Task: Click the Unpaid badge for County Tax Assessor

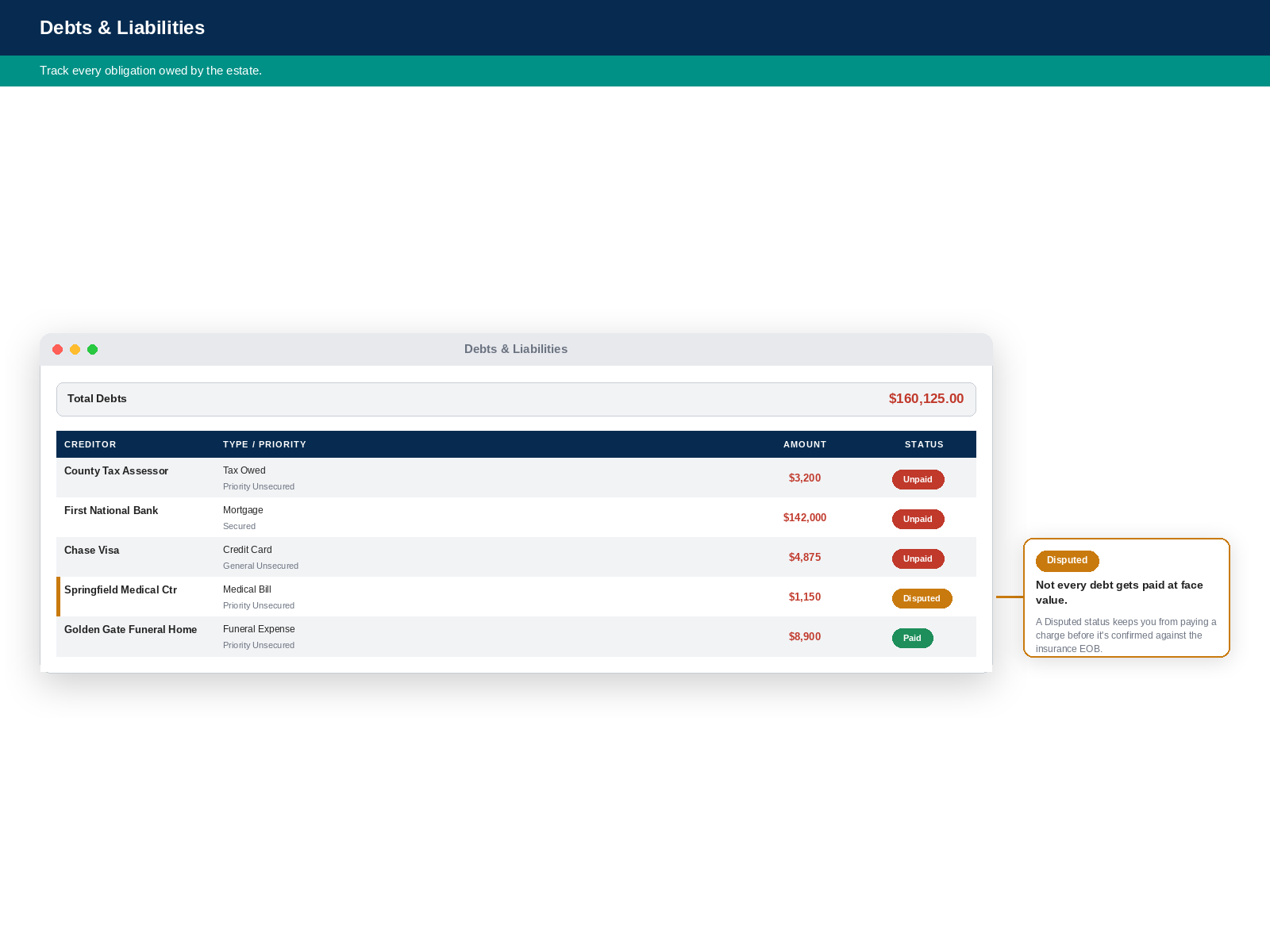Action: point(918,479)
